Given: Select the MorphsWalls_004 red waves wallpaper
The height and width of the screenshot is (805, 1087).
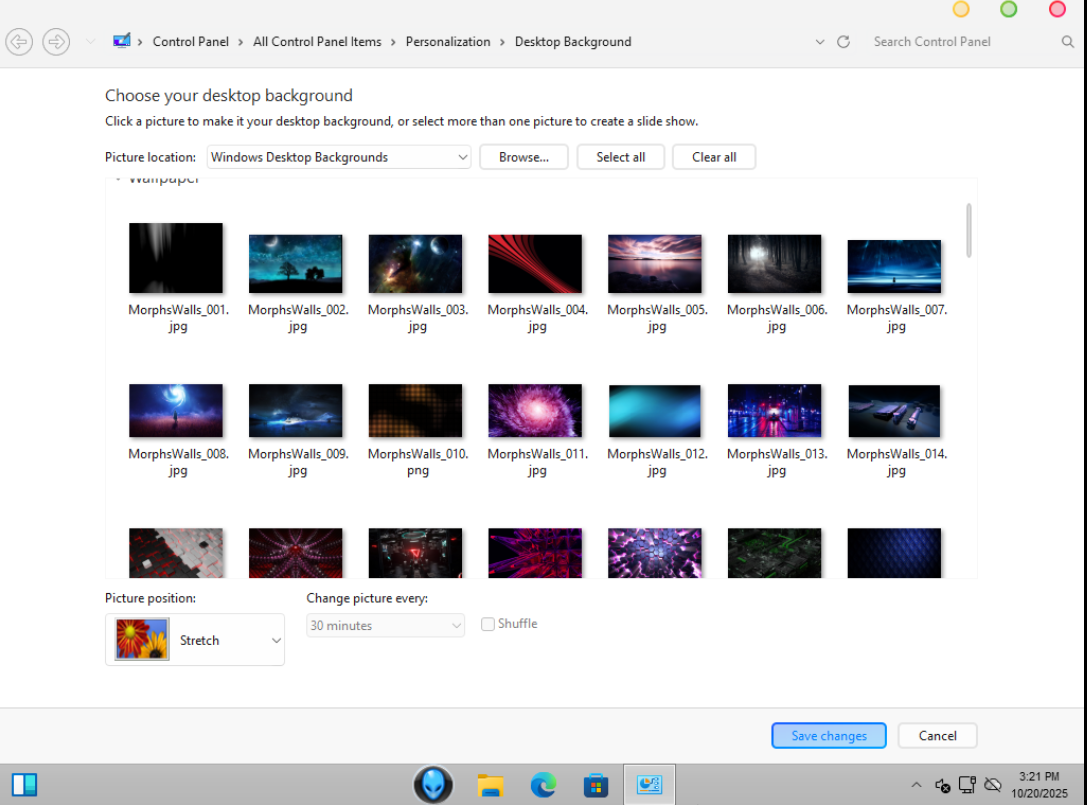Looking at the screenshot, I should click(535, 264).
